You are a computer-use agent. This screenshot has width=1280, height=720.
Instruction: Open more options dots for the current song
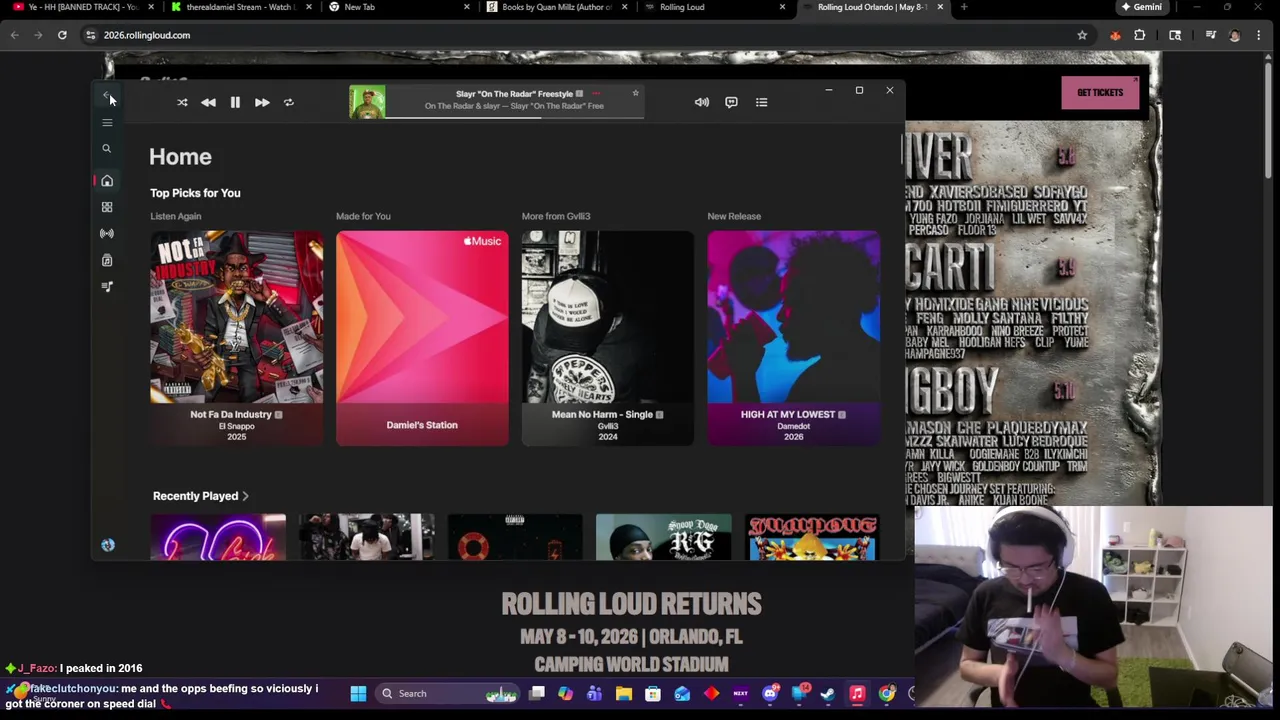(596, 93)
